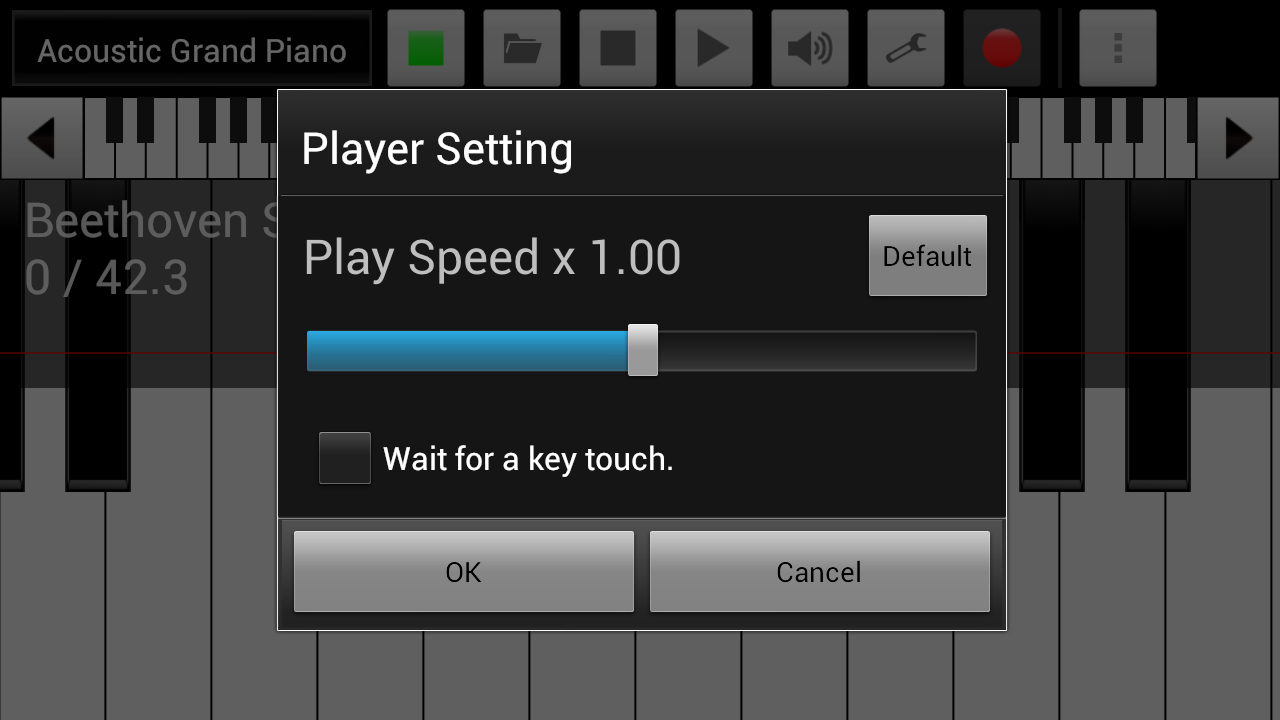Shift keyboard right with right arrow
Viewport: 1280px width, 720px height.
pos(1238,138)
